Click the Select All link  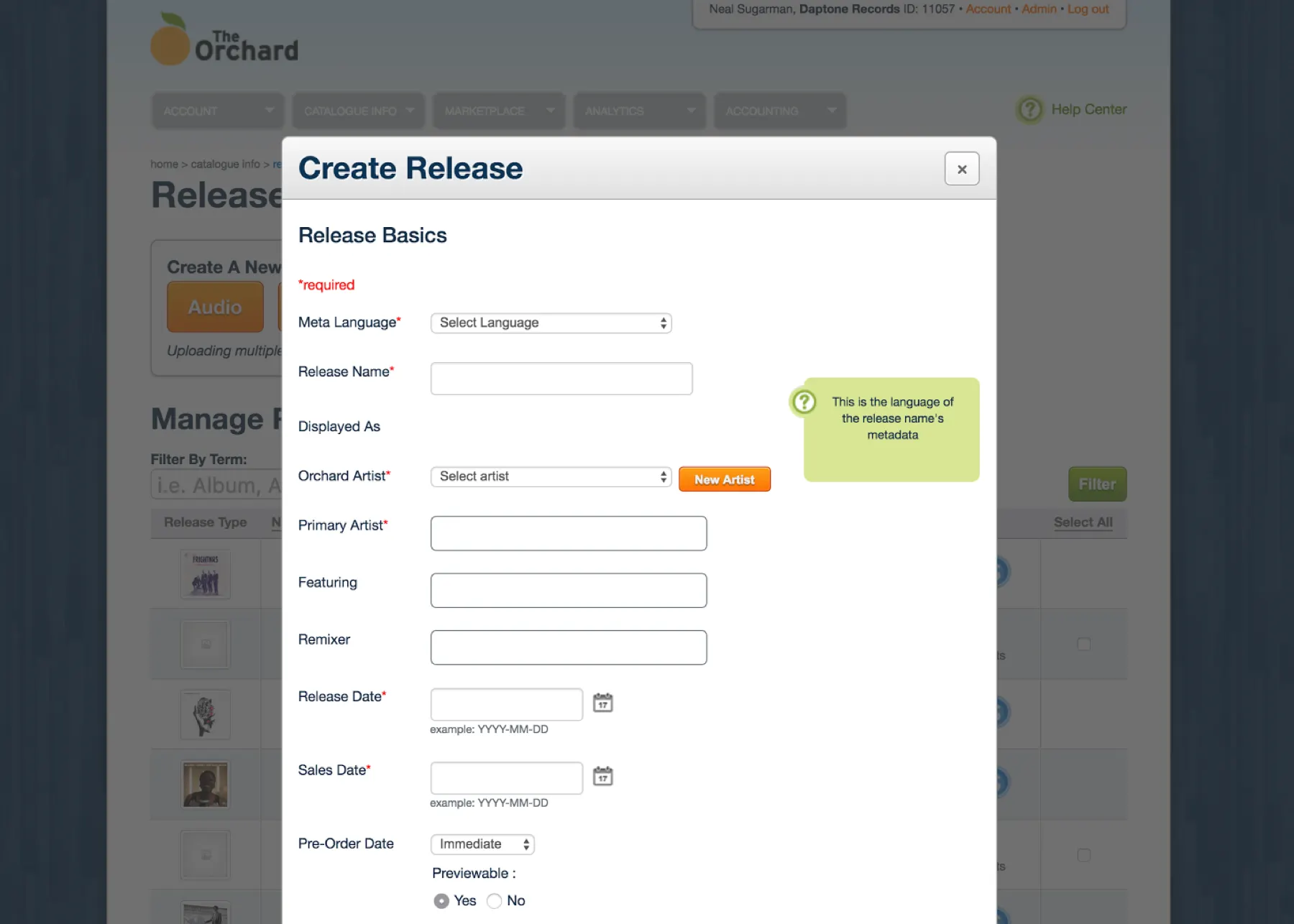pyautogui.click(x=1083, y=522)
